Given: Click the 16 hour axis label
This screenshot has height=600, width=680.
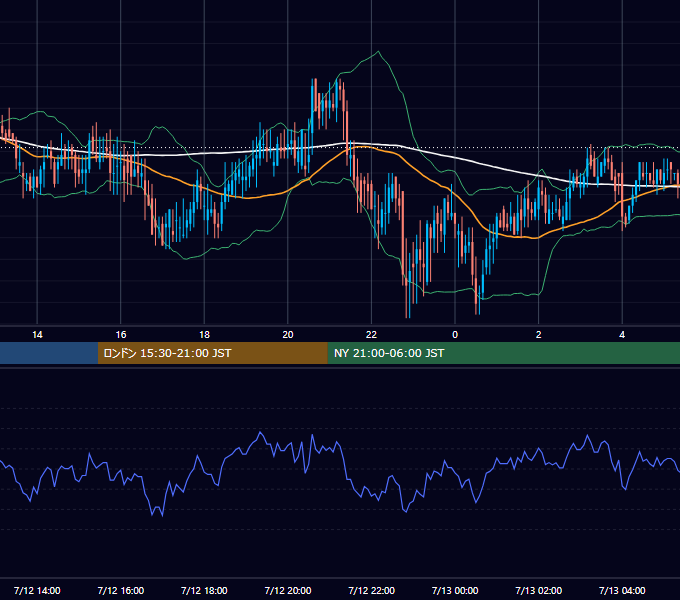Looking at the screenshot, I should 121,335.
